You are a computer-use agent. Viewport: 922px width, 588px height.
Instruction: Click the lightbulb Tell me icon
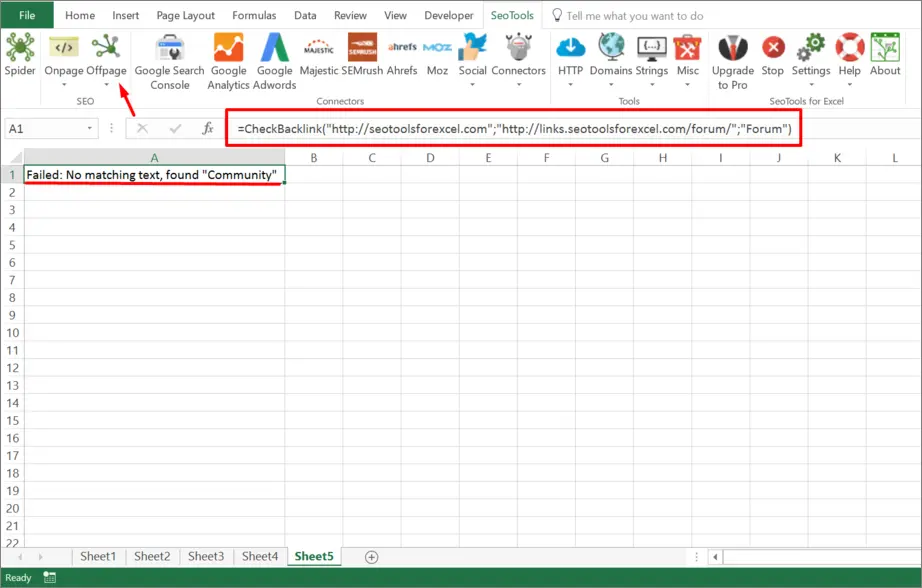tap(557, 15)
